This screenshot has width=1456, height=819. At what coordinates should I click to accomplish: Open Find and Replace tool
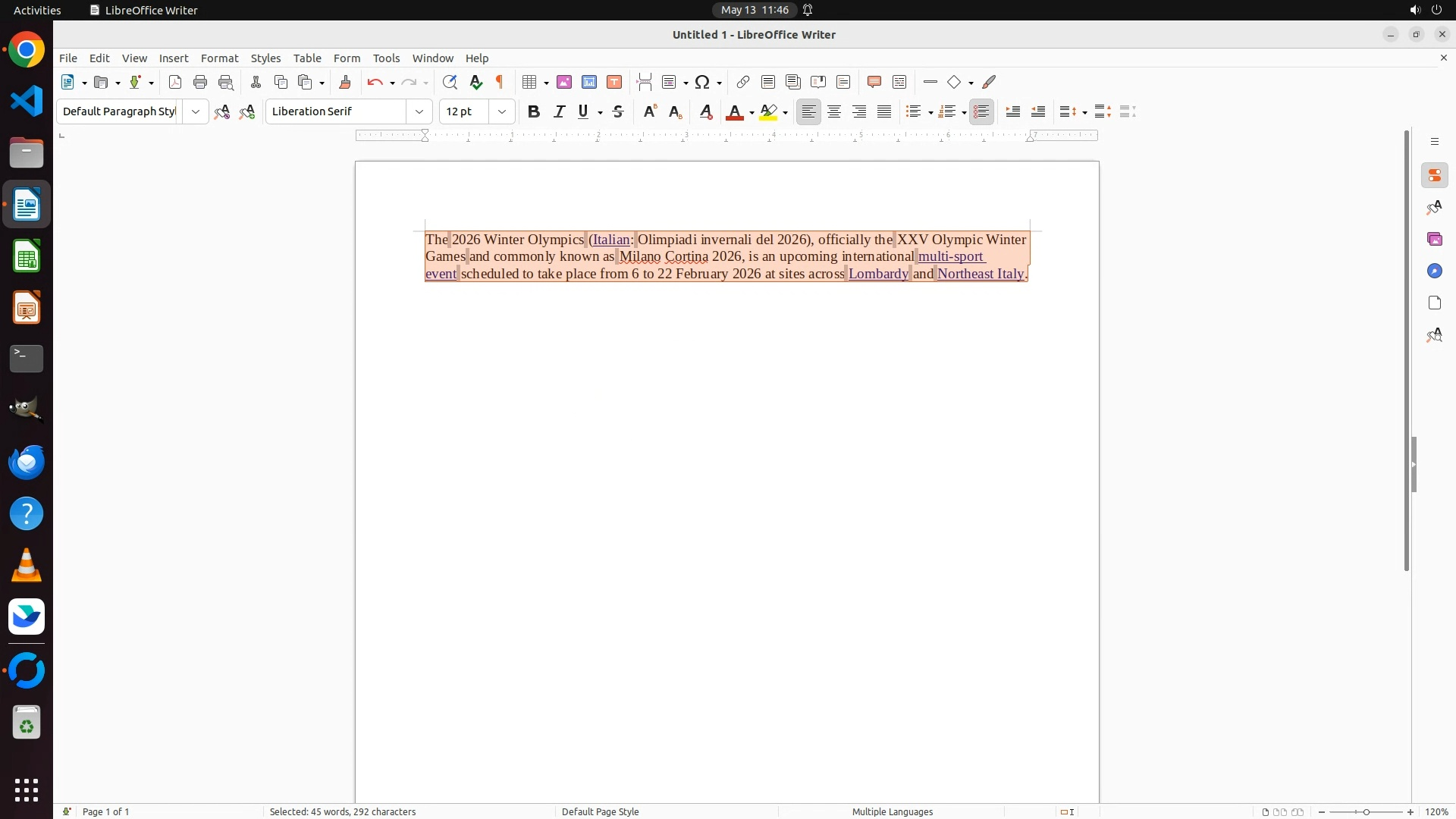click(450, 83)
